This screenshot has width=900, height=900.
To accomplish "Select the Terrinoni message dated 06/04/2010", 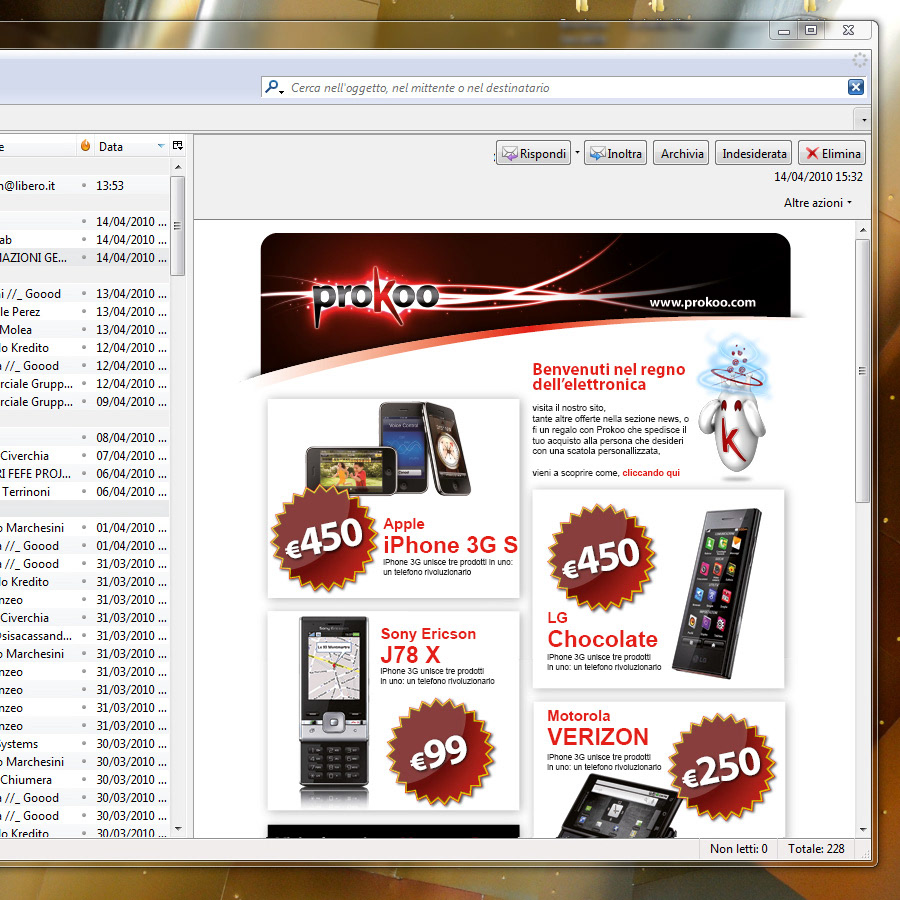I will pos(84,491).
